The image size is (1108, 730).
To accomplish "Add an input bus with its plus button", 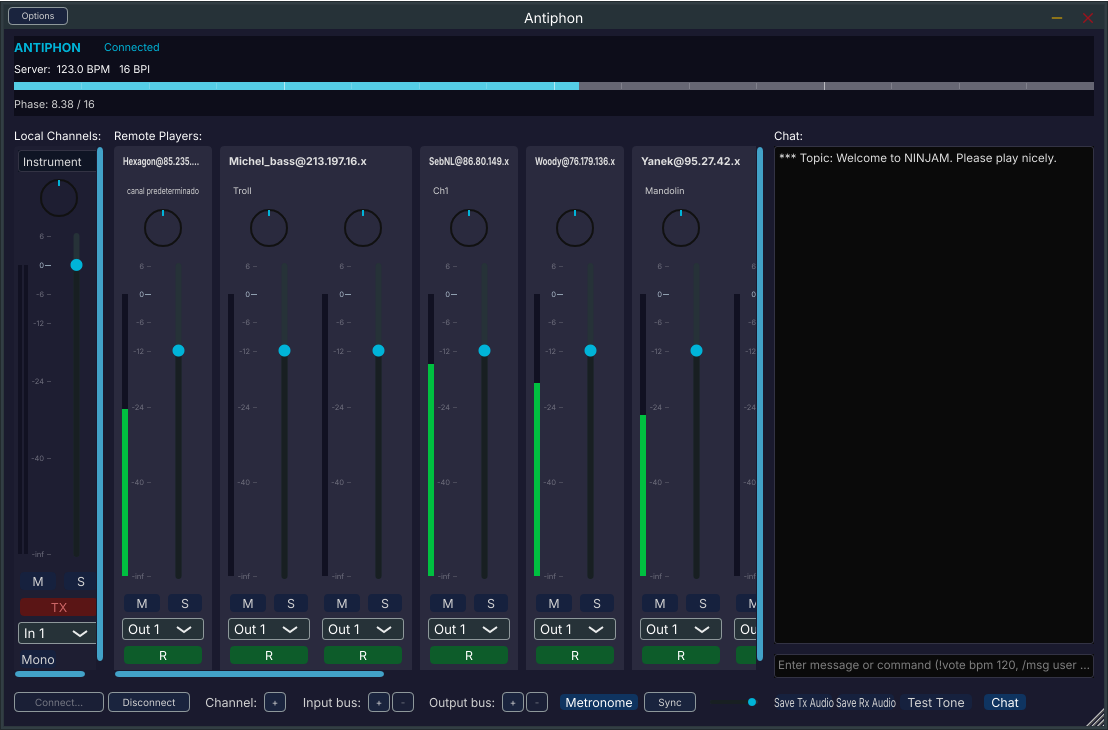I will coord(379,702).
